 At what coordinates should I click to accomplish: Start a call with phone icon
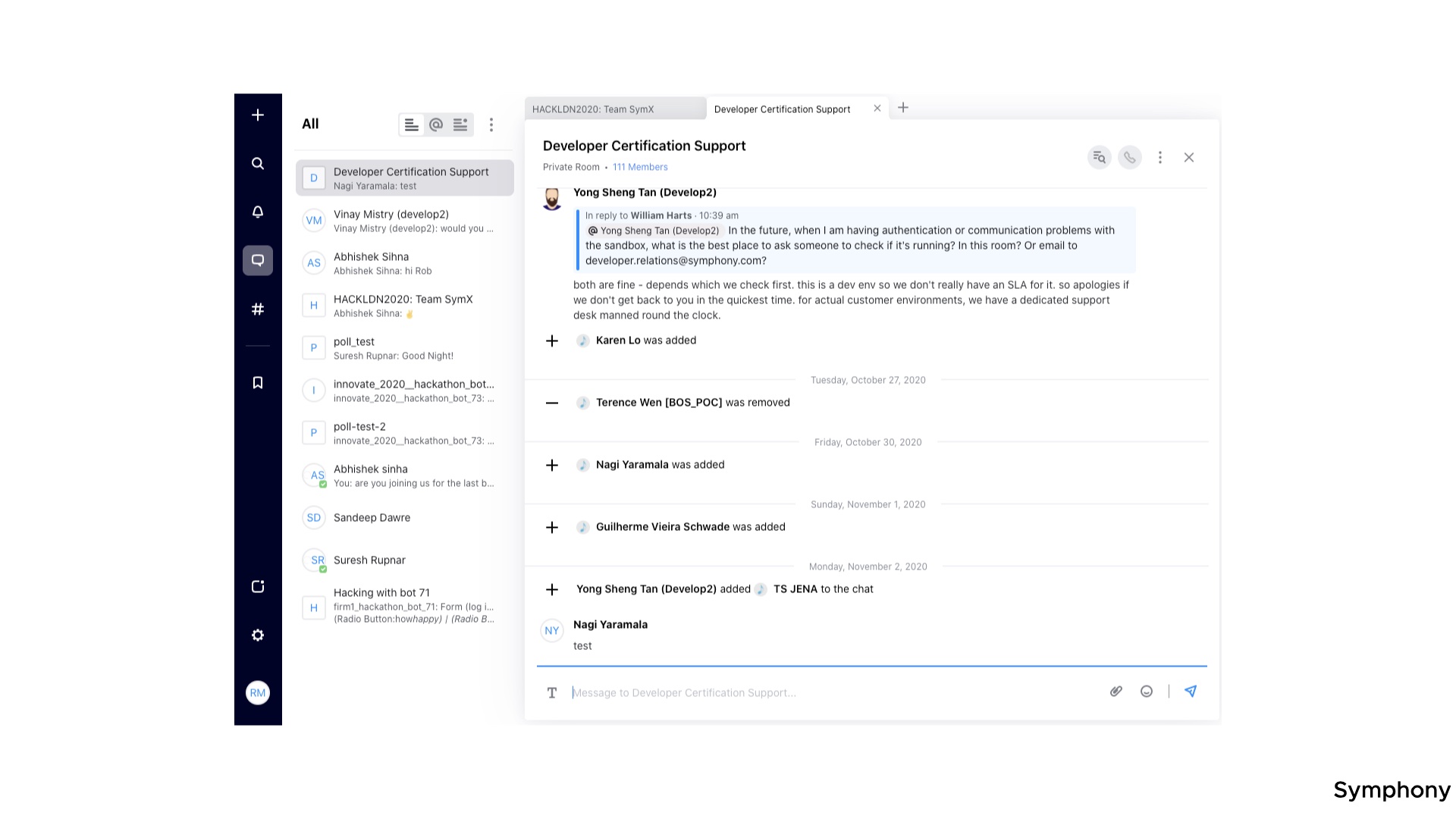(1129, 157)
